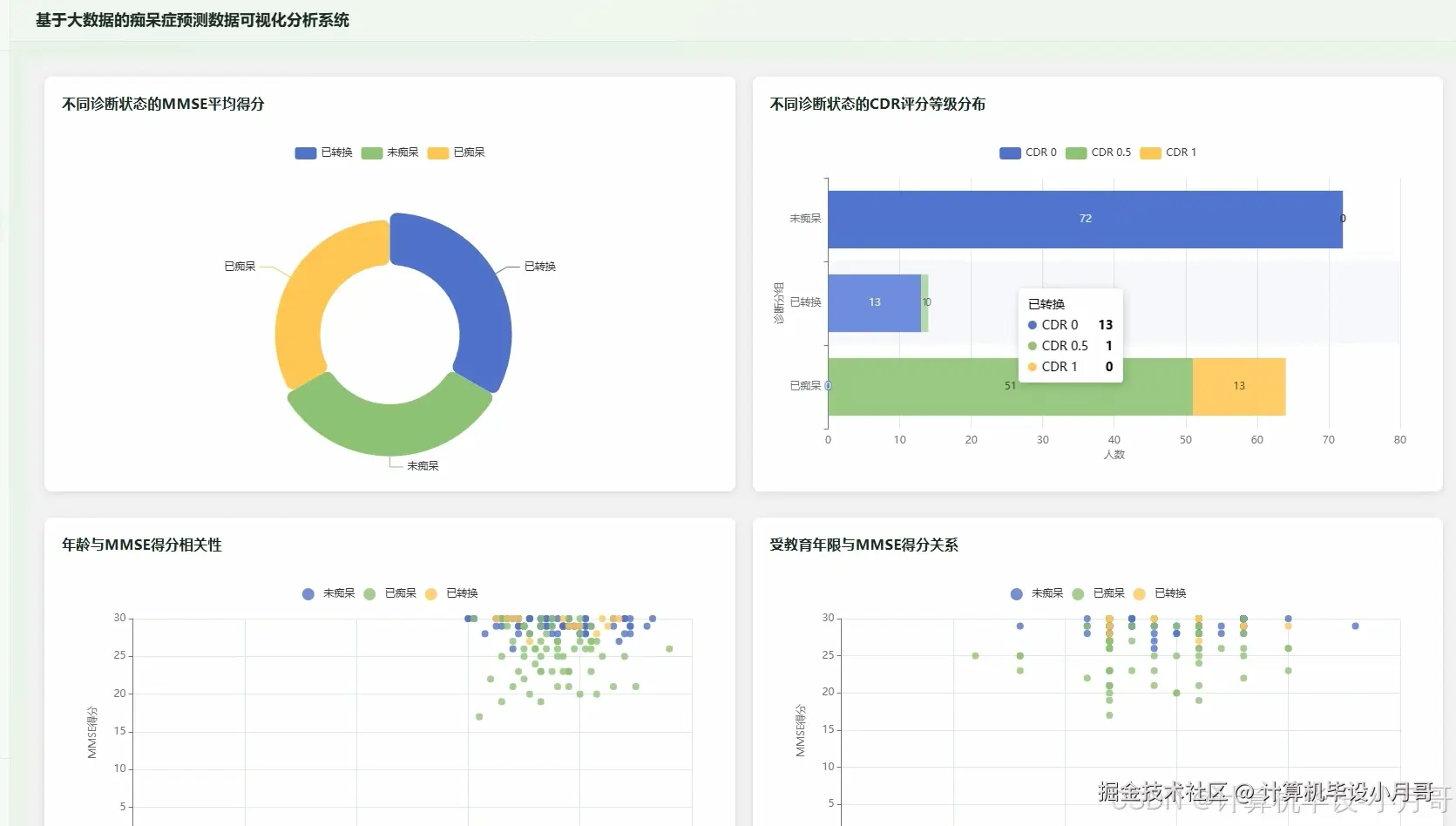This screenshot has height=826, width=1456.
Task: Click the blue 已转换 bar showing 13
Action: click(x=874, y=302)
